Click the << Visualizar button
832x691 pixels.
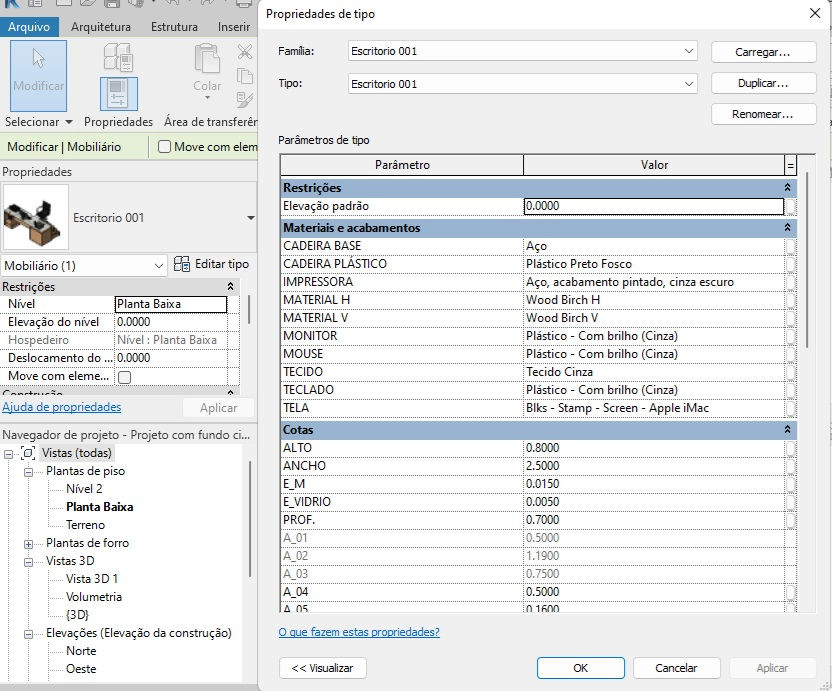[x=323, y=668]
